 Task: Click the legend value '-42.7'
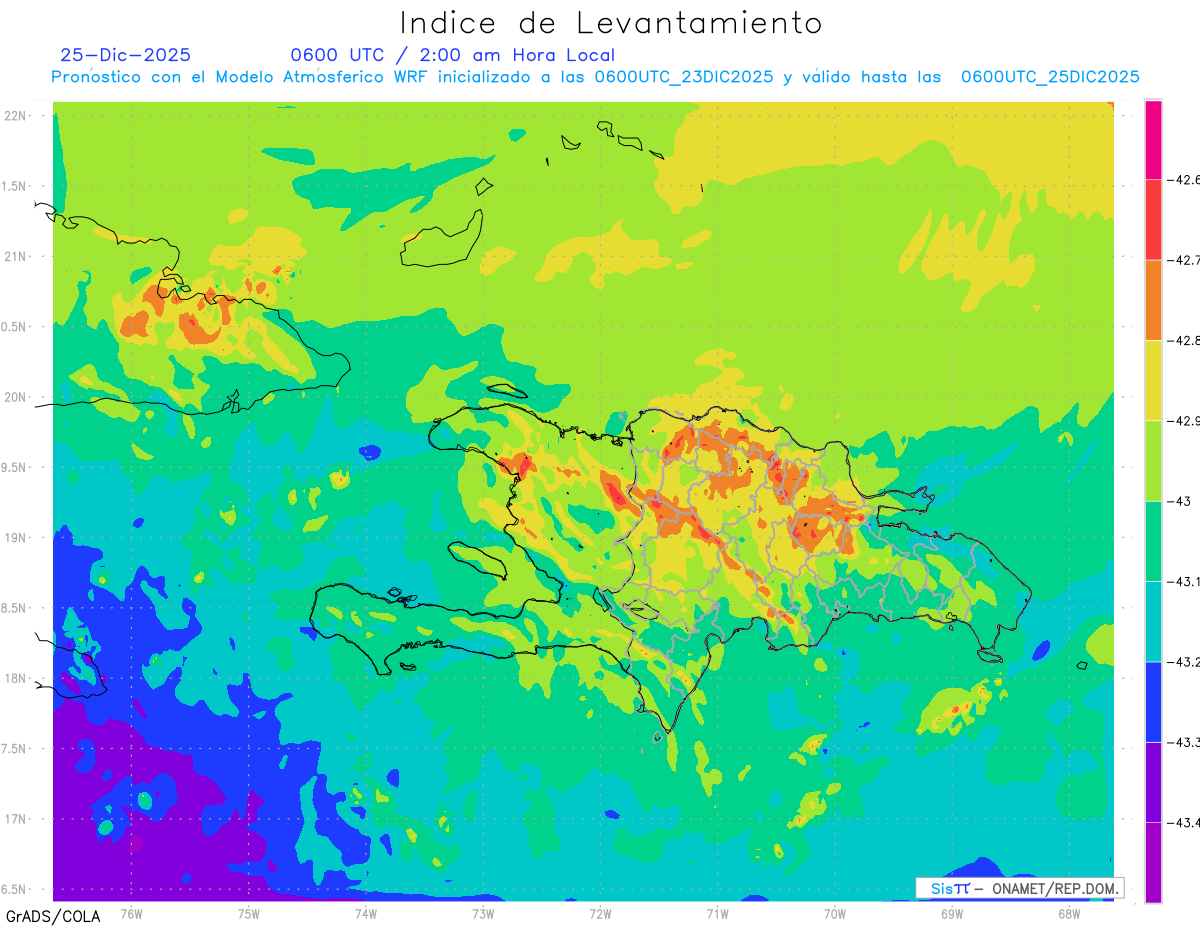[x=1184, y=260]
